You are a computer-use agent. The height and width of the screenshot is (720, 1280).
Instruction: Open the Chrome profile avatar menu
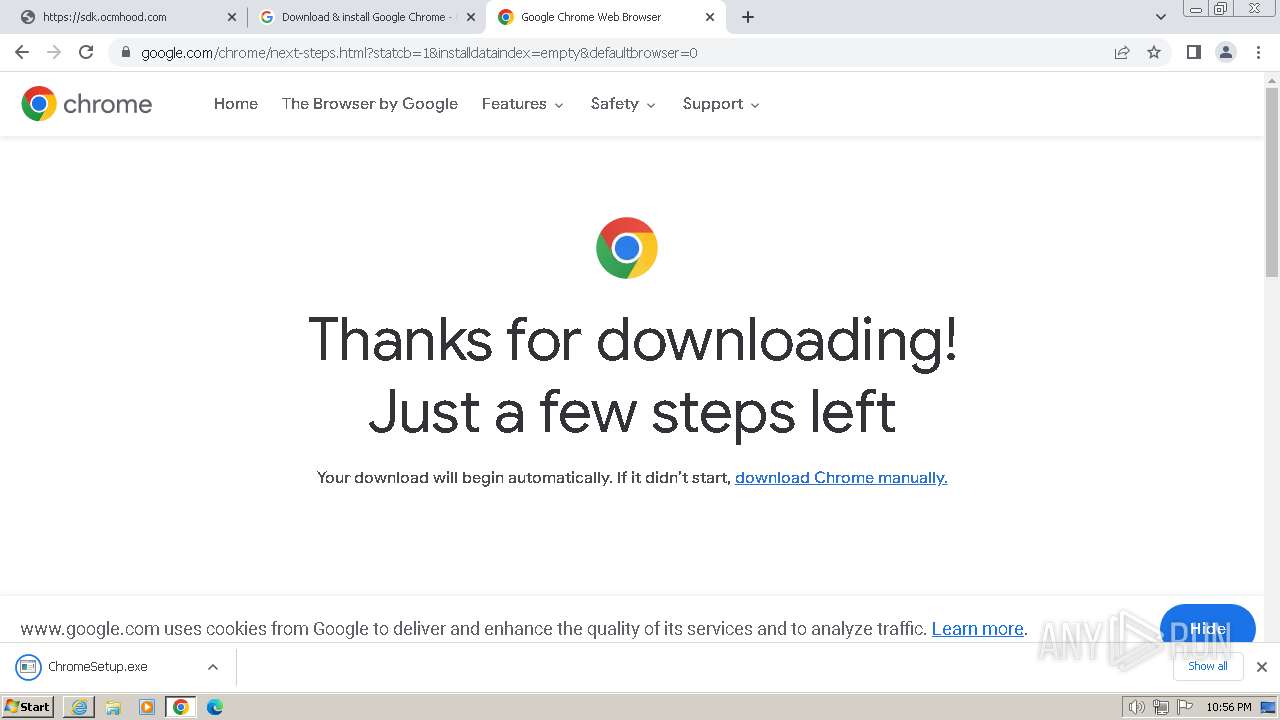1226,52
